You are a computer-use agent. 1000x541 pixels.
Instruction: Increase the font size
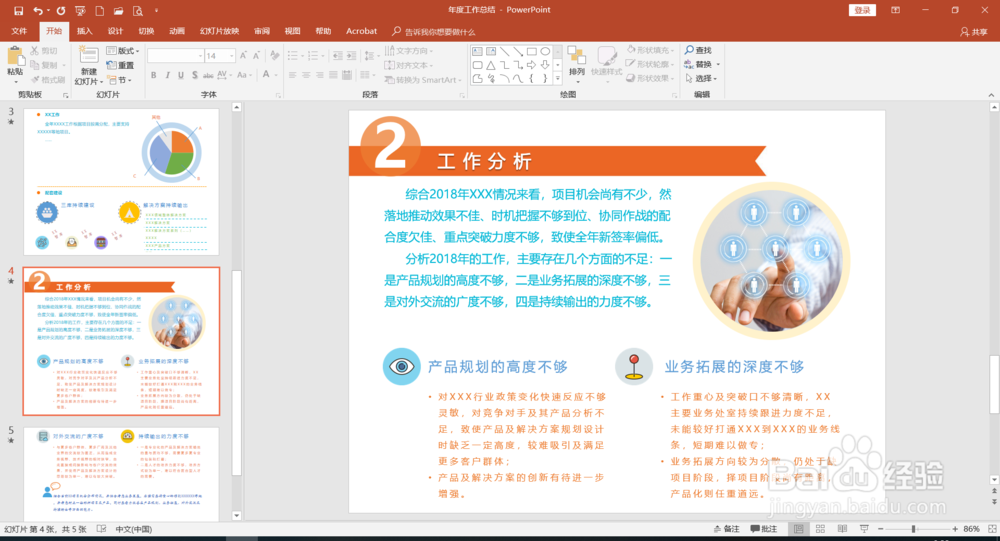pos(243,56)
